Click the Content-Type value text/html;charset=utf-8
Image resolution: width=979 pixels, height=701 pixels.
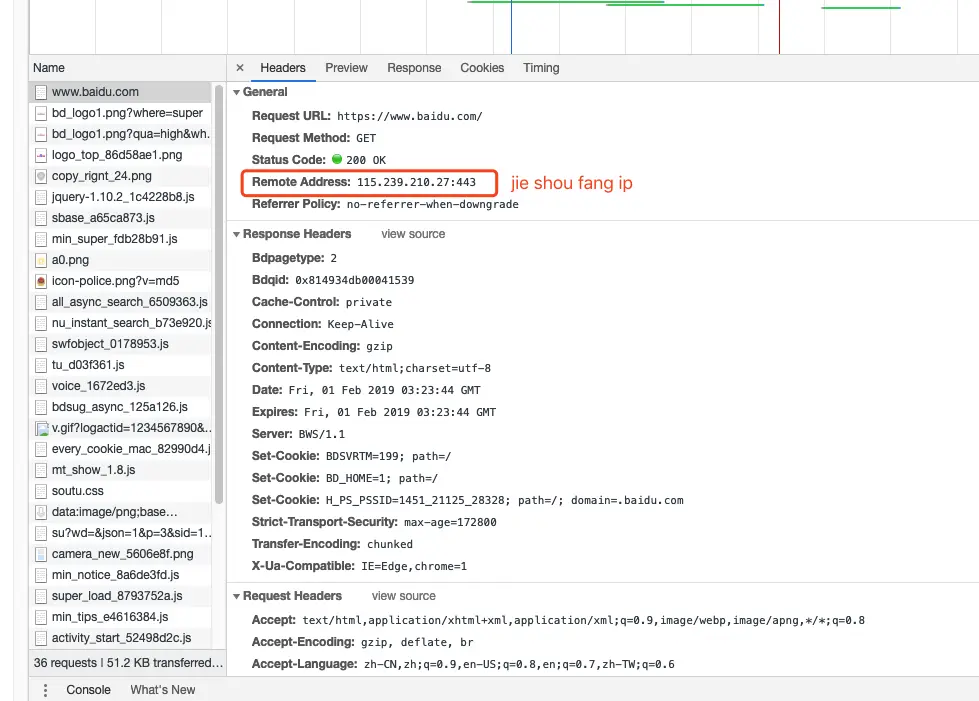(x=415, y=368)
